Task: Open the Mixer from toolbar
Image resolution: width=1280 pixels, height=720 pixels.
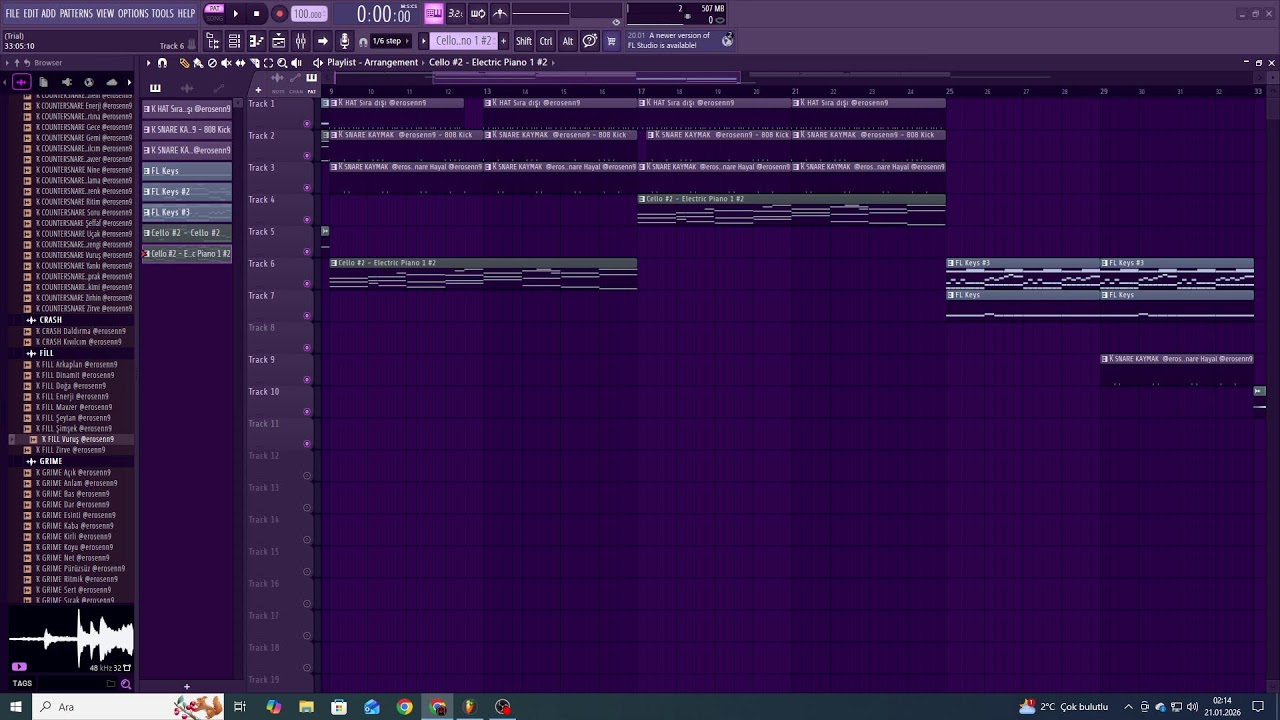Action: 300,41
